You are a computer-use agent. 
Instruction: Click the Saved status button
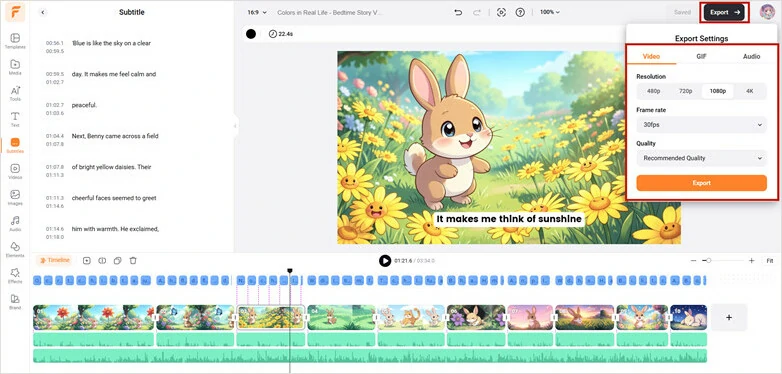click(x=682, y=12)
